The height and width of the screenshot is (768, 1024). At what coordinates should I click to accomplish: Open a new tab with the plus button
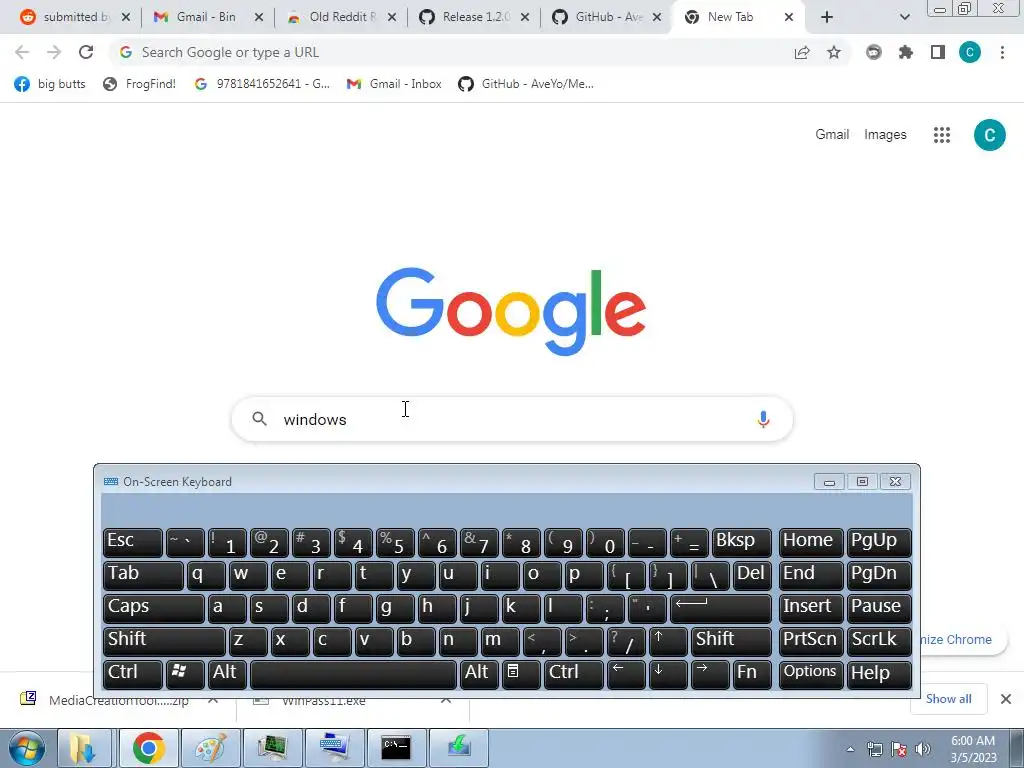click(827, 17)
